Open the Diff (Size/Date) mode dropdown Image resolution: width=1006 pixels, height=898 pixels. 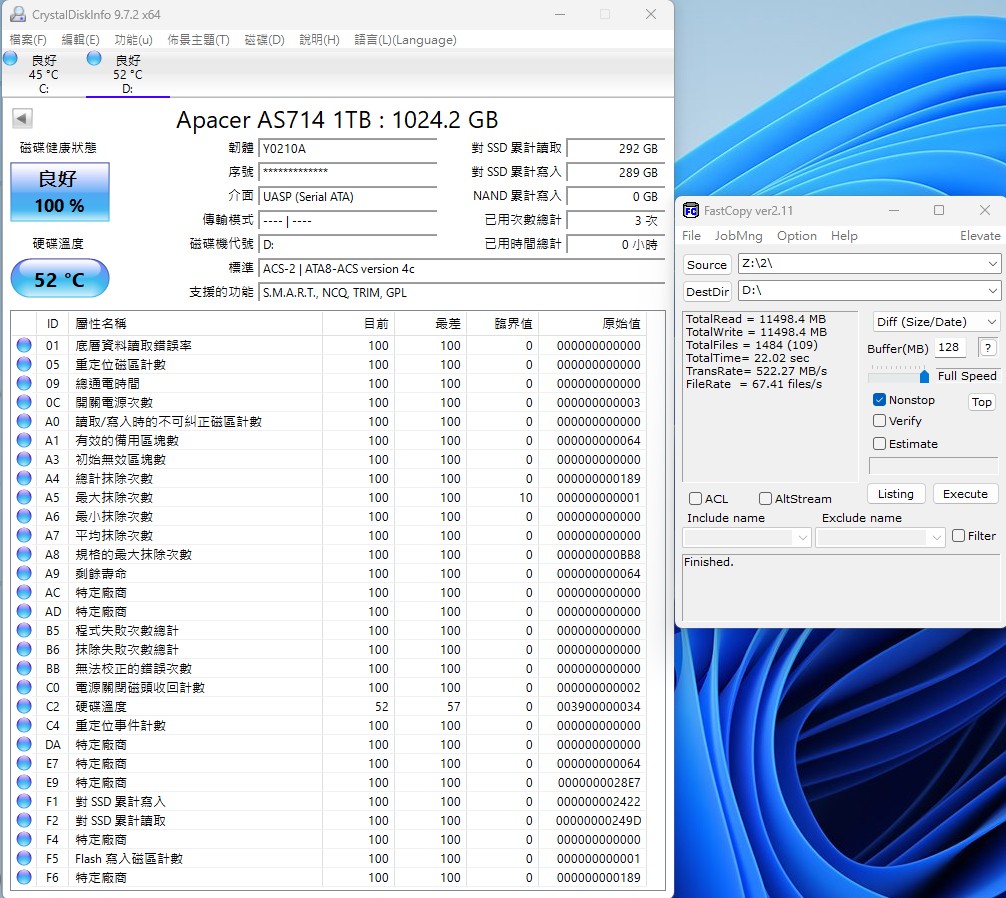point(935,321)
